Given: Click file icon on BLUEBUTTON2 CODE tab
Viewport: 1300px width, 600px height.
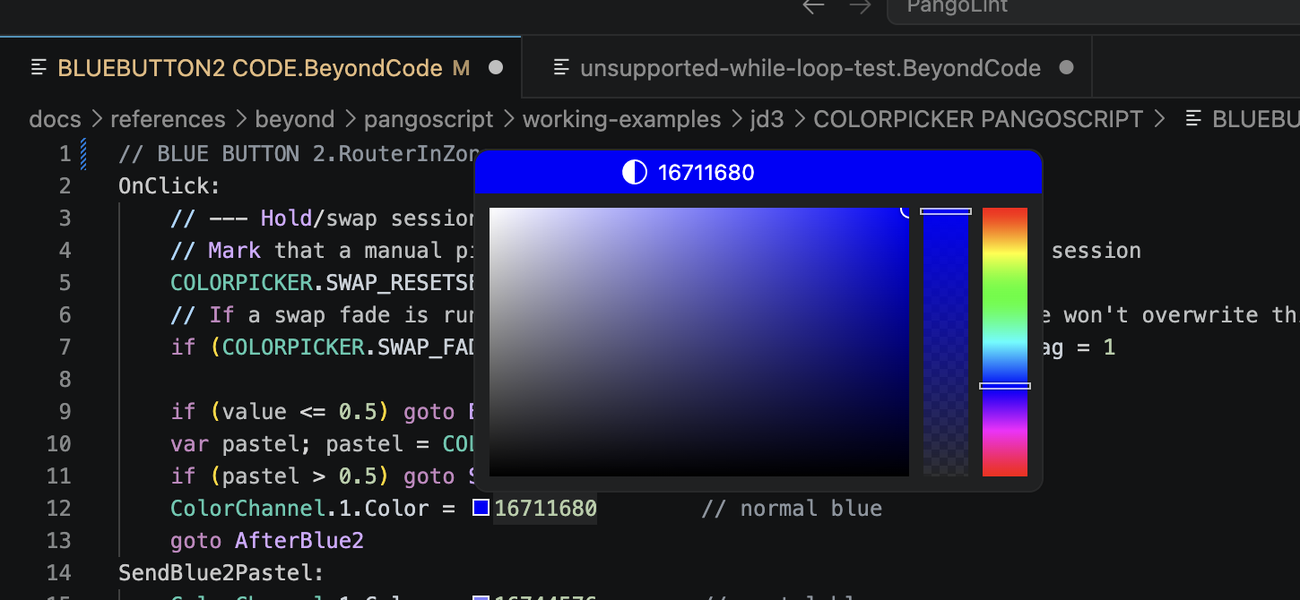Looking at the screenshot, I should click(39, 68).
